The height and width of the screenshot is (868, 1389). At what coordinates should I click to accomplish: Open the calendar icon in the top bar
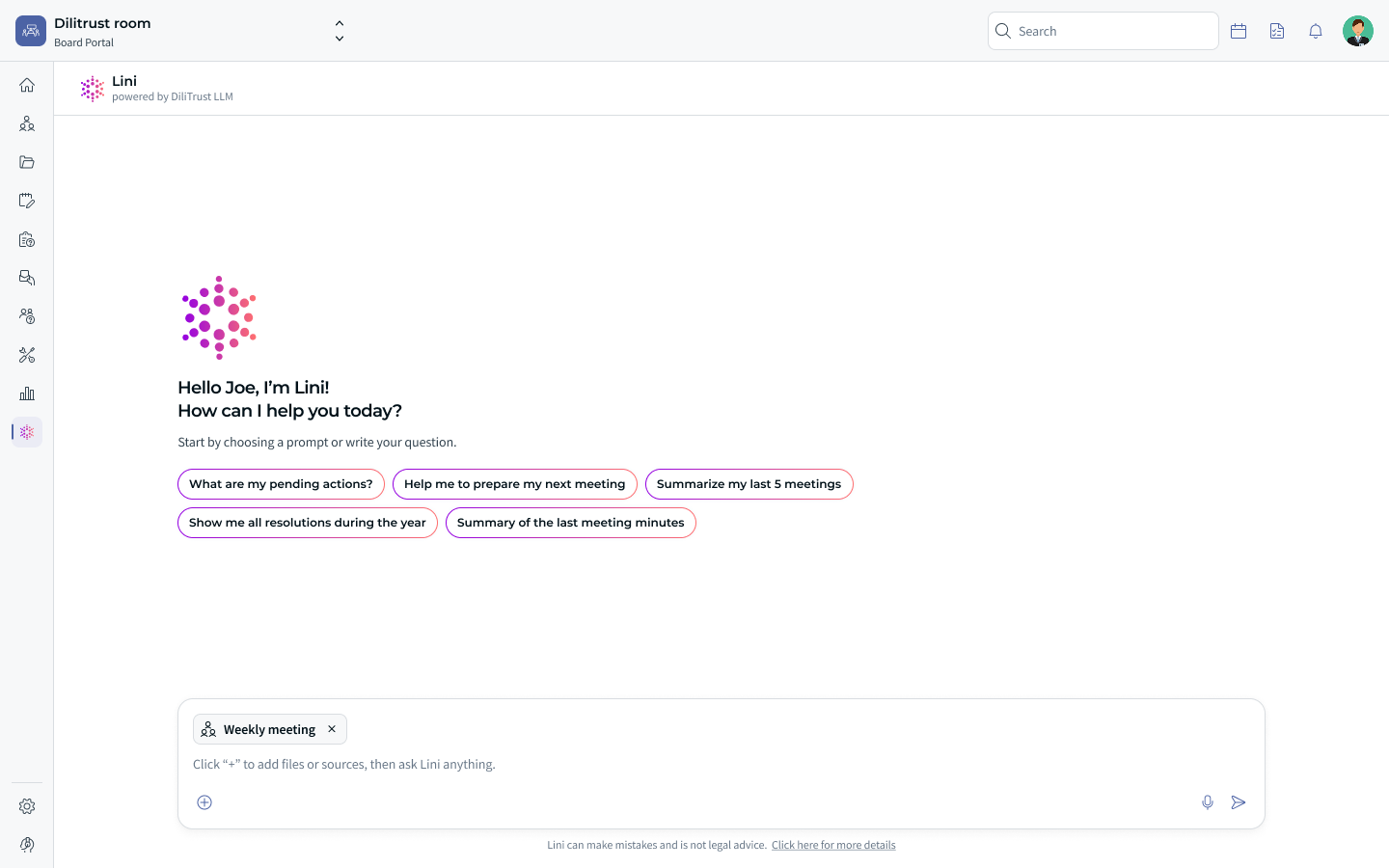(x=1239, y=31)
